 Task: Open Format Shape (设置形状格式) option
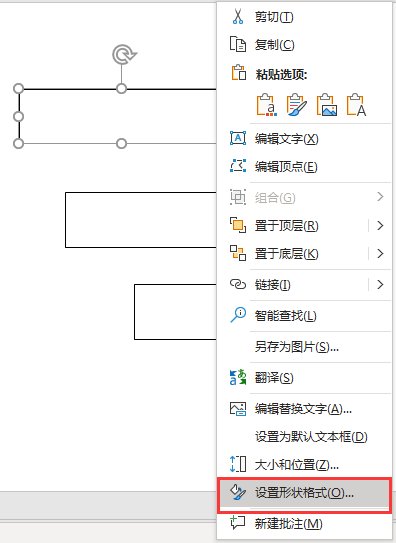[304, 493]
